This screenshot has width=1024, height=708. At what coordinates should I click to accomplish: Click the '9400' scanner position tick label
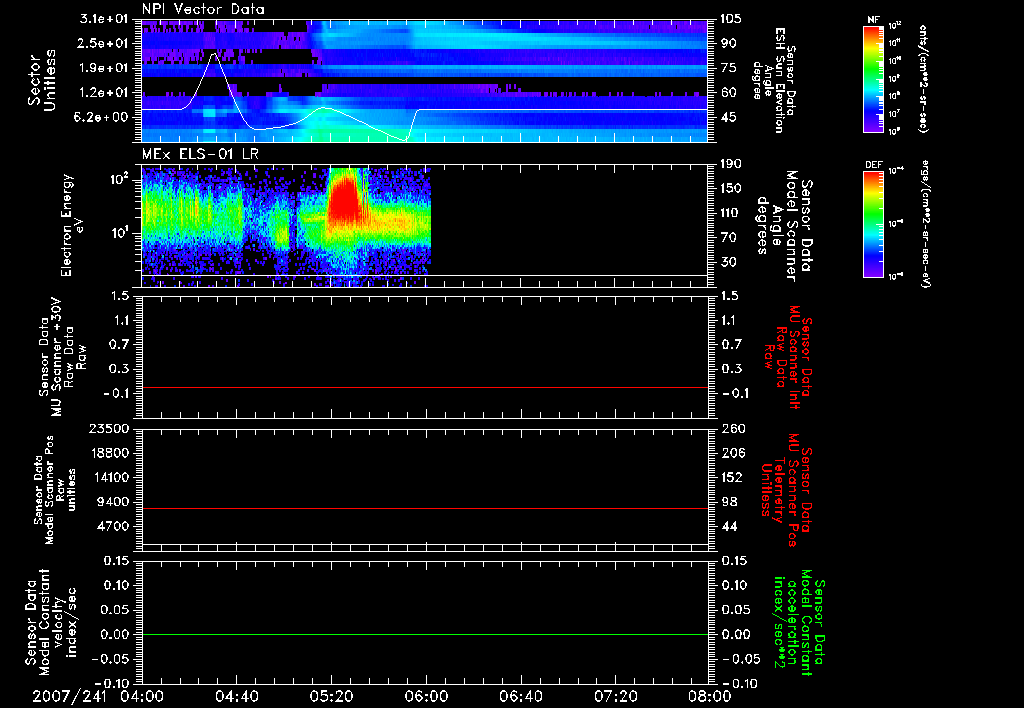113,502
